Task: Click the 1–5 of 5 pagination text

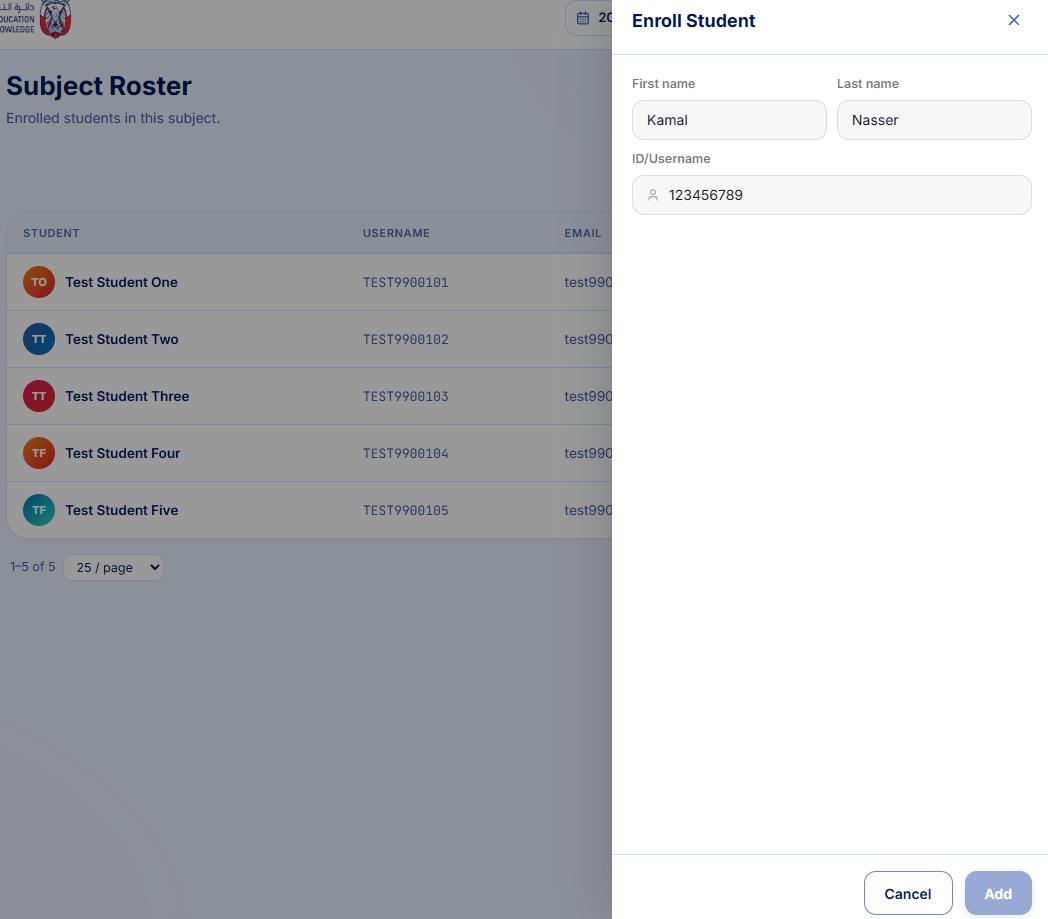Action: 33,567
